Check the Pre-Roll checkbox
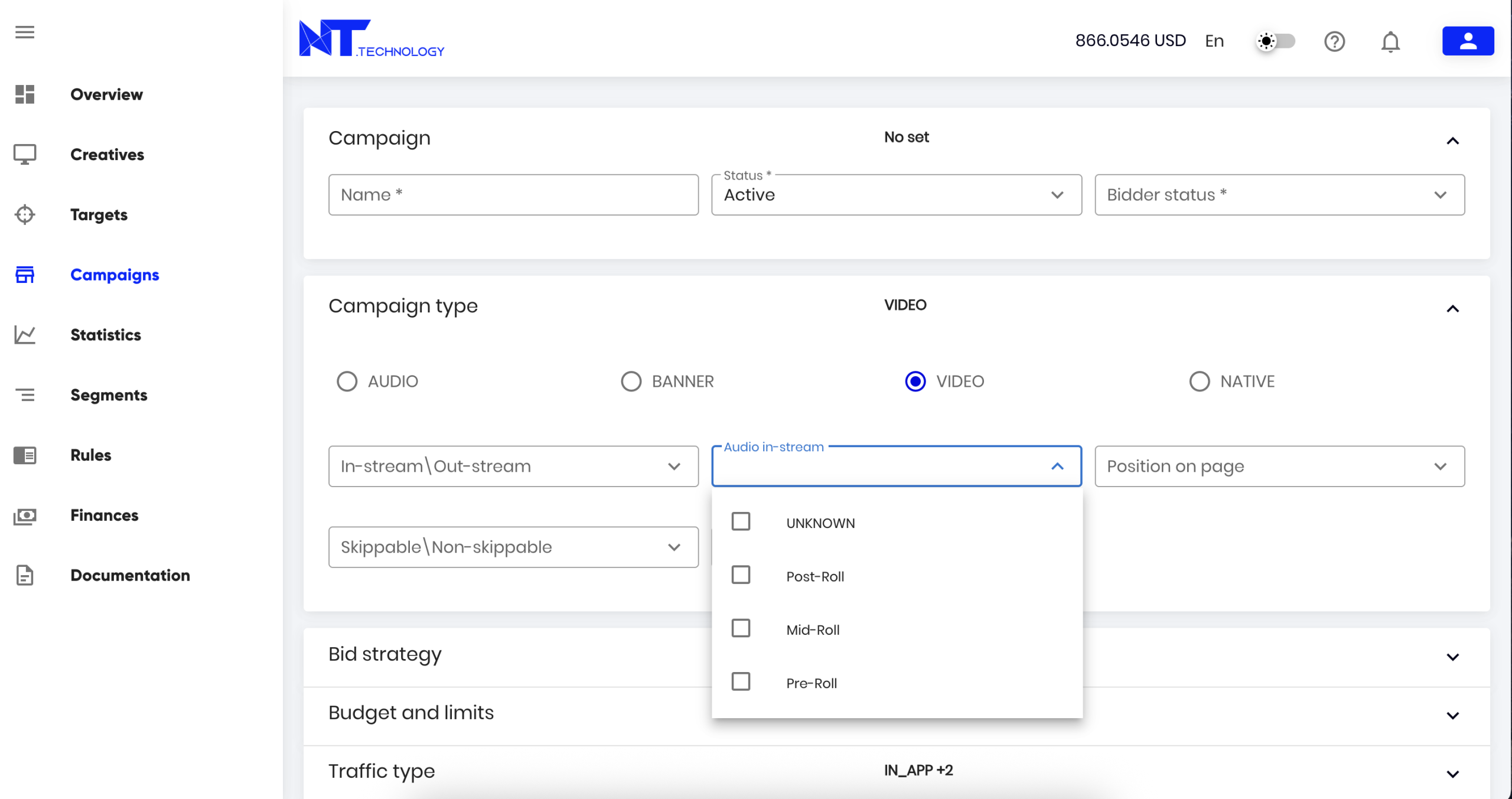1512x799 pixels. [741, 682]
